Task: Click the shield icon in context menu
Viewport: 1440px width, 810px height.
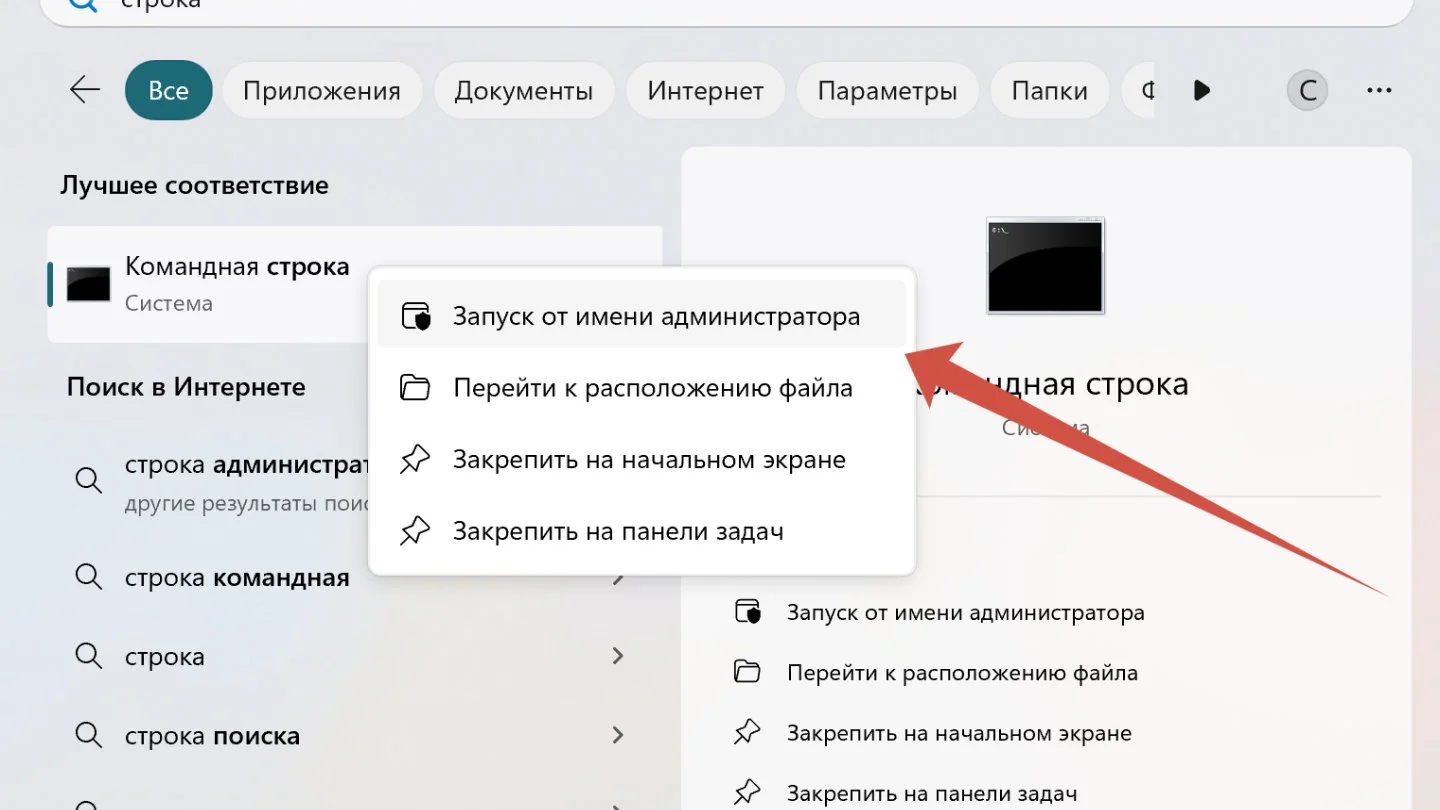Action: pyautogui.click(x=415, y=316)
